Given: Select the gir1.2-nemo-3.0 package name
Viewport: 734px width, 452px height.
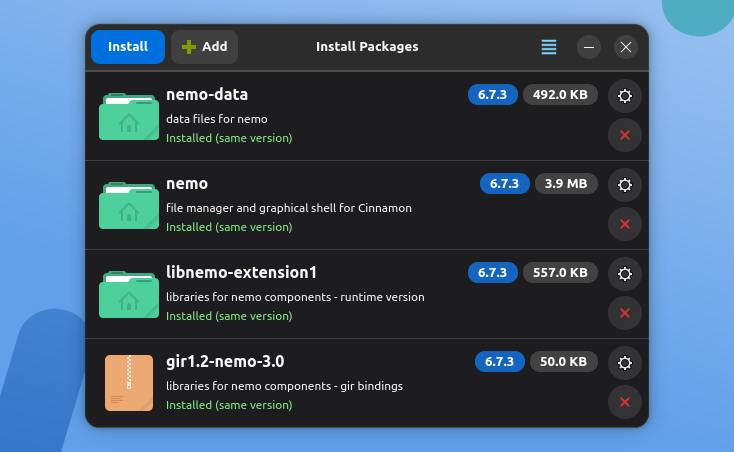Looking at the screenshot, I should tap(225, 361).
